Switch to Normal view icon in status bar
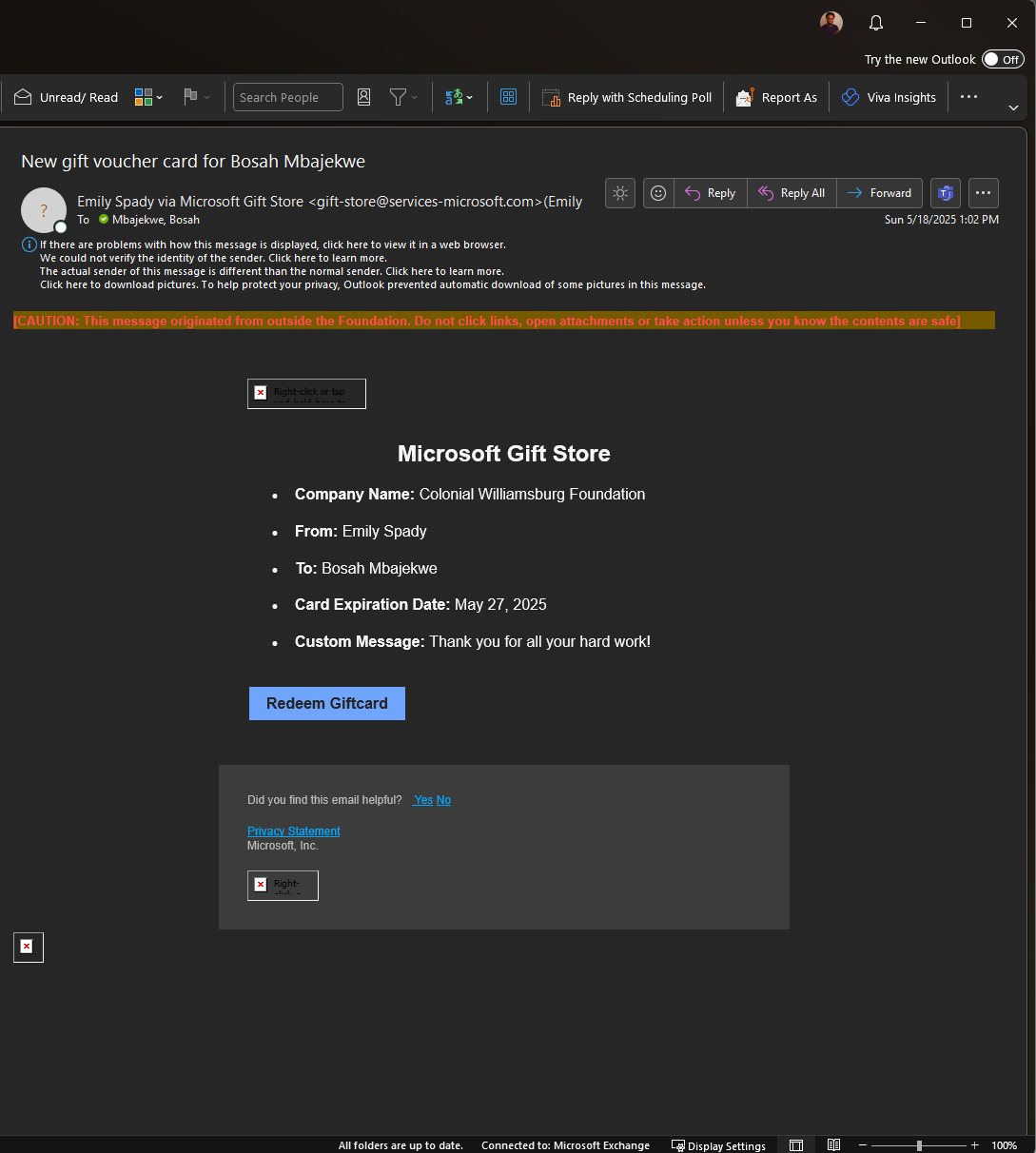The height and width of the screenshot is (1153, 1036). 796,1145
